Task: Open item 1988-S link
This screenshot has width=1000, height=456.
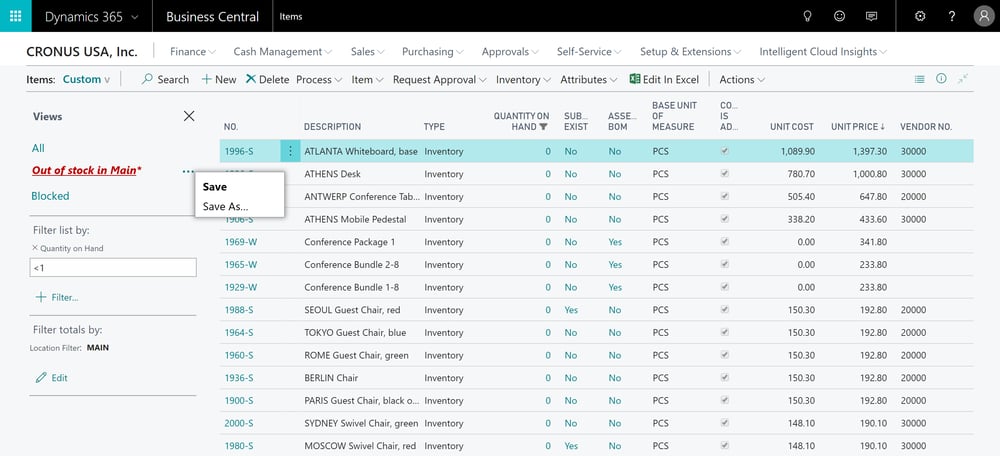Action: 239,310
